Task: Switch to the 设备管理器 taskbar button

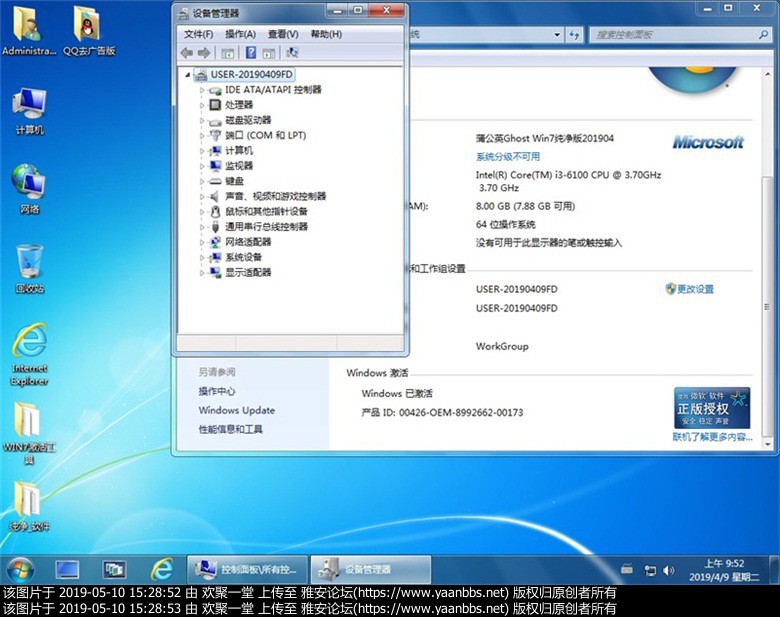Action: (371, 570)
